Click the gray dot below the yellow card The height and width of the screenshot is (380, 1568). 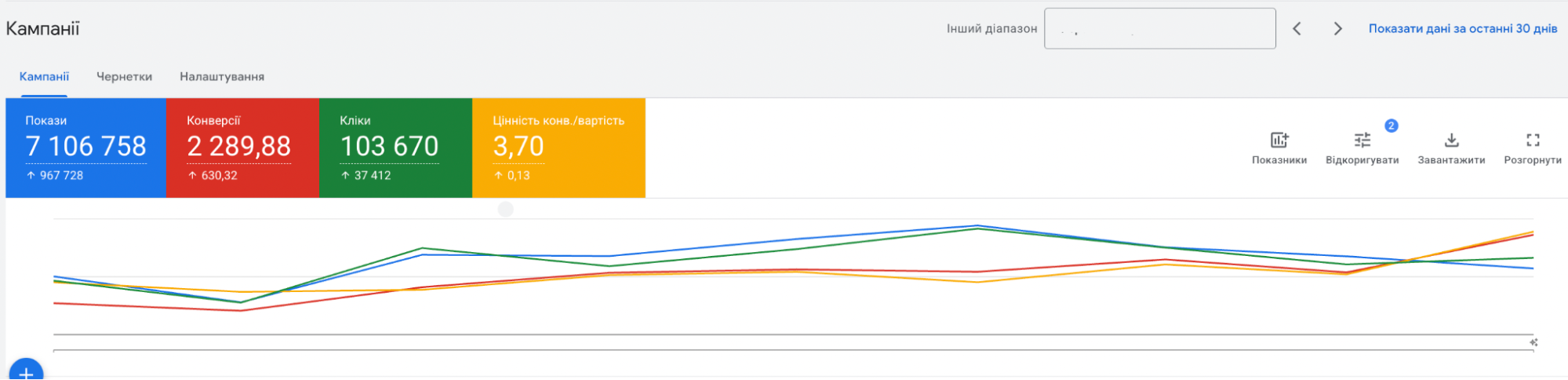(506, 210)
